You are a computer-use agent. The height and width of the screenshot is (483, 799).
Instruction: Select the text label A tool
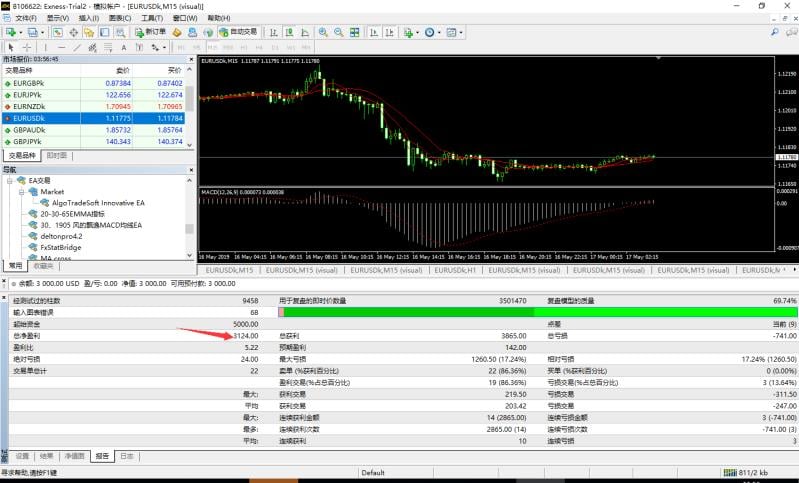click(x=124, y=47)
